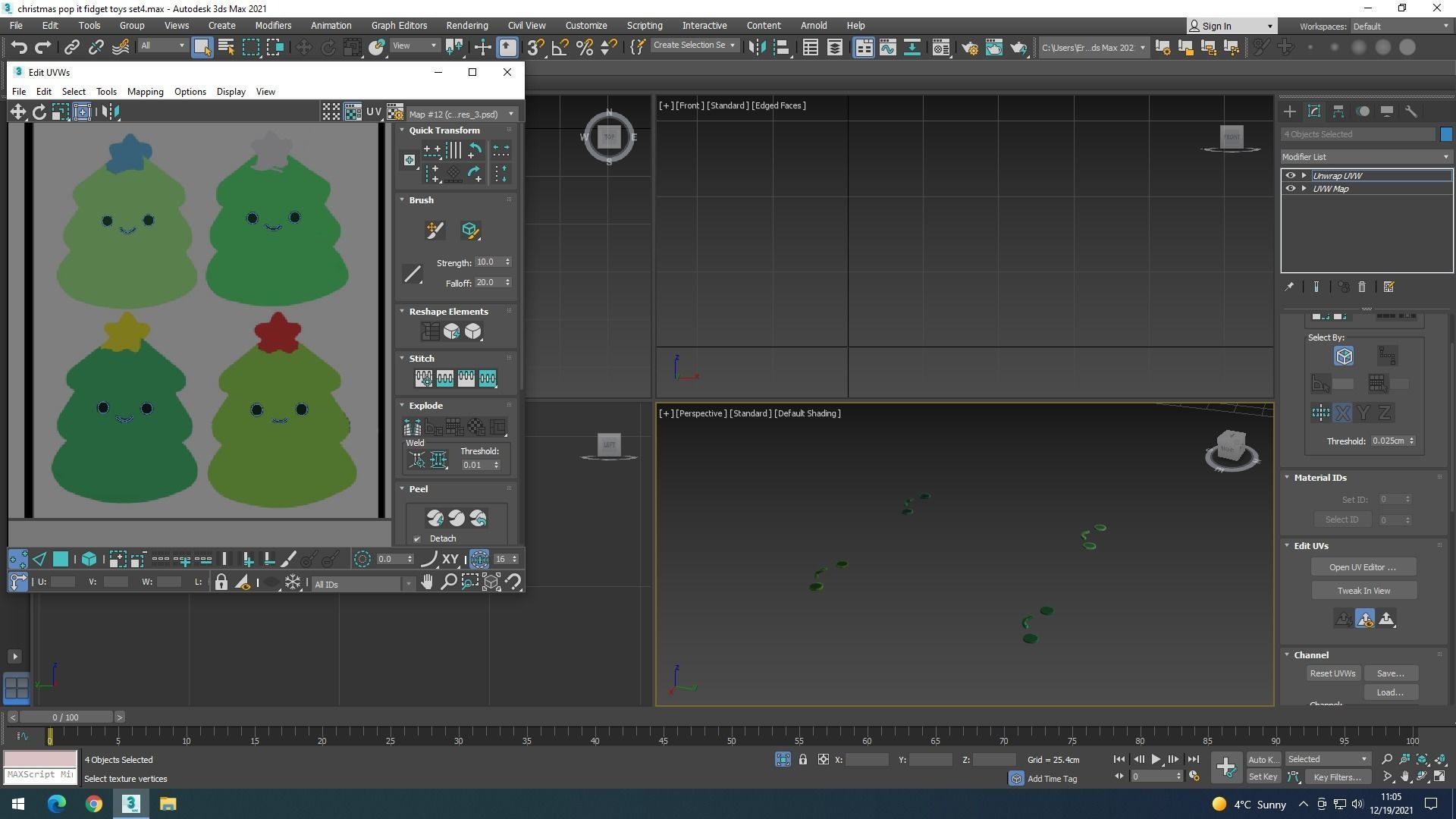The height and width of the screenshot is (819, 1456).
Task: Click the blue object color swatch
Action: click(1446, 134)
